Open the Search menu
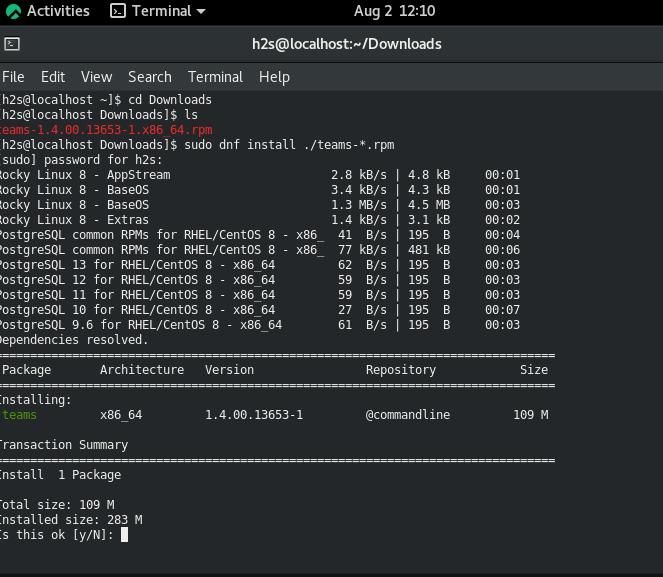663x577 pixels. point(149,77)
